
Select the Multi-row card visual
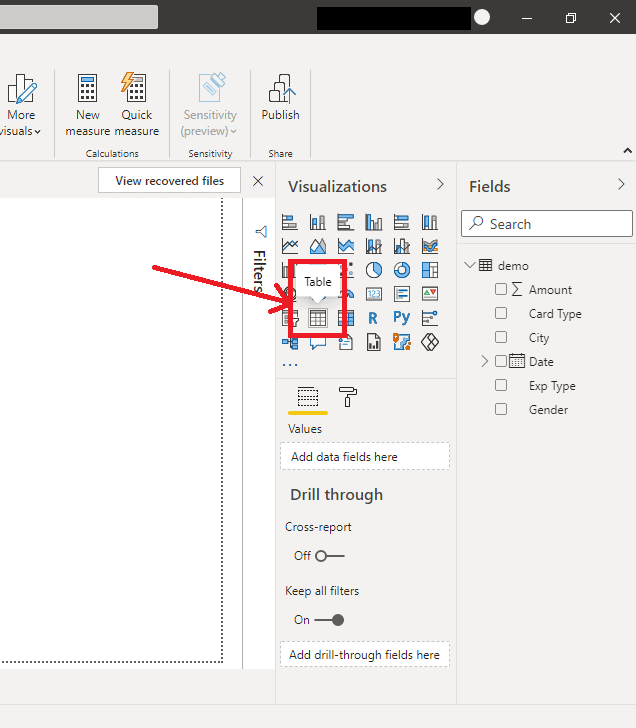click(402, 294)
